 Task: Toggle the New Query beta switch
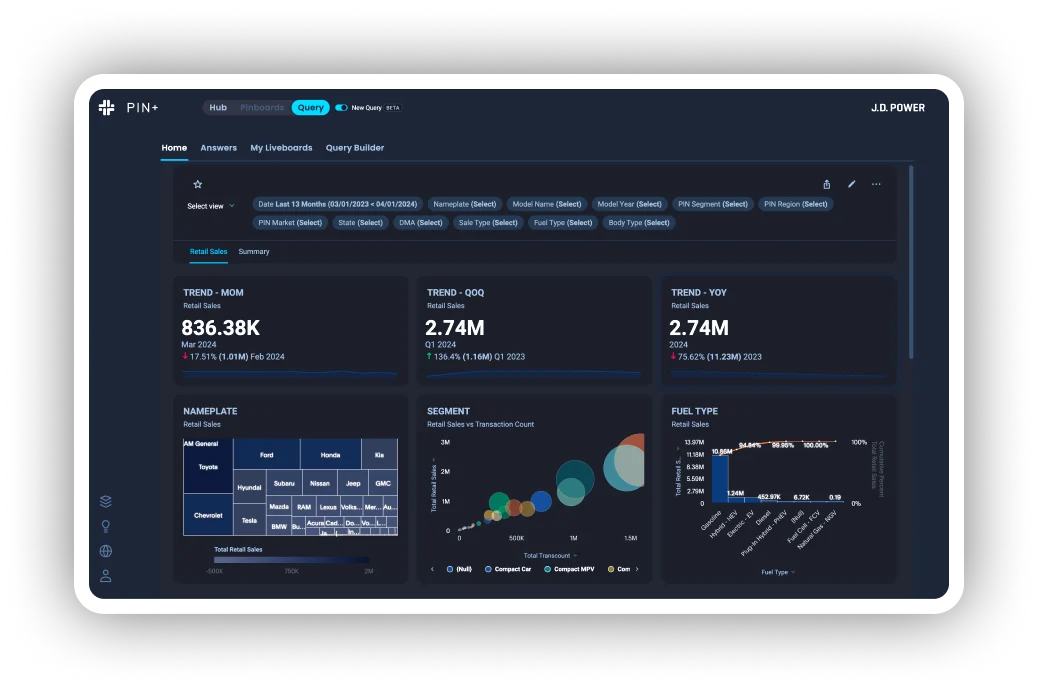pyautogui.click(x=341, y=107)
